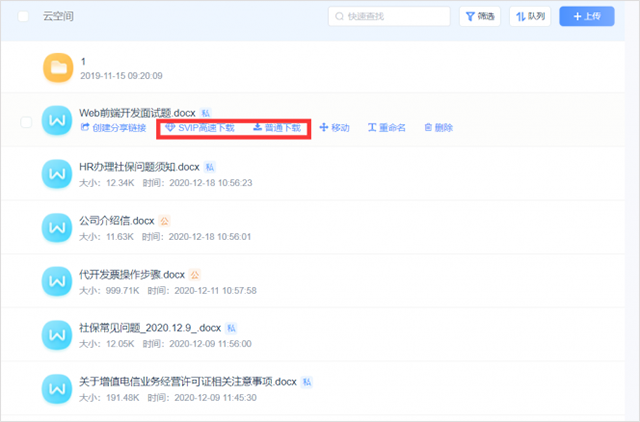The image size is (640, 422).
Task: Click the 上传 upload button
Action: [587, 17]
